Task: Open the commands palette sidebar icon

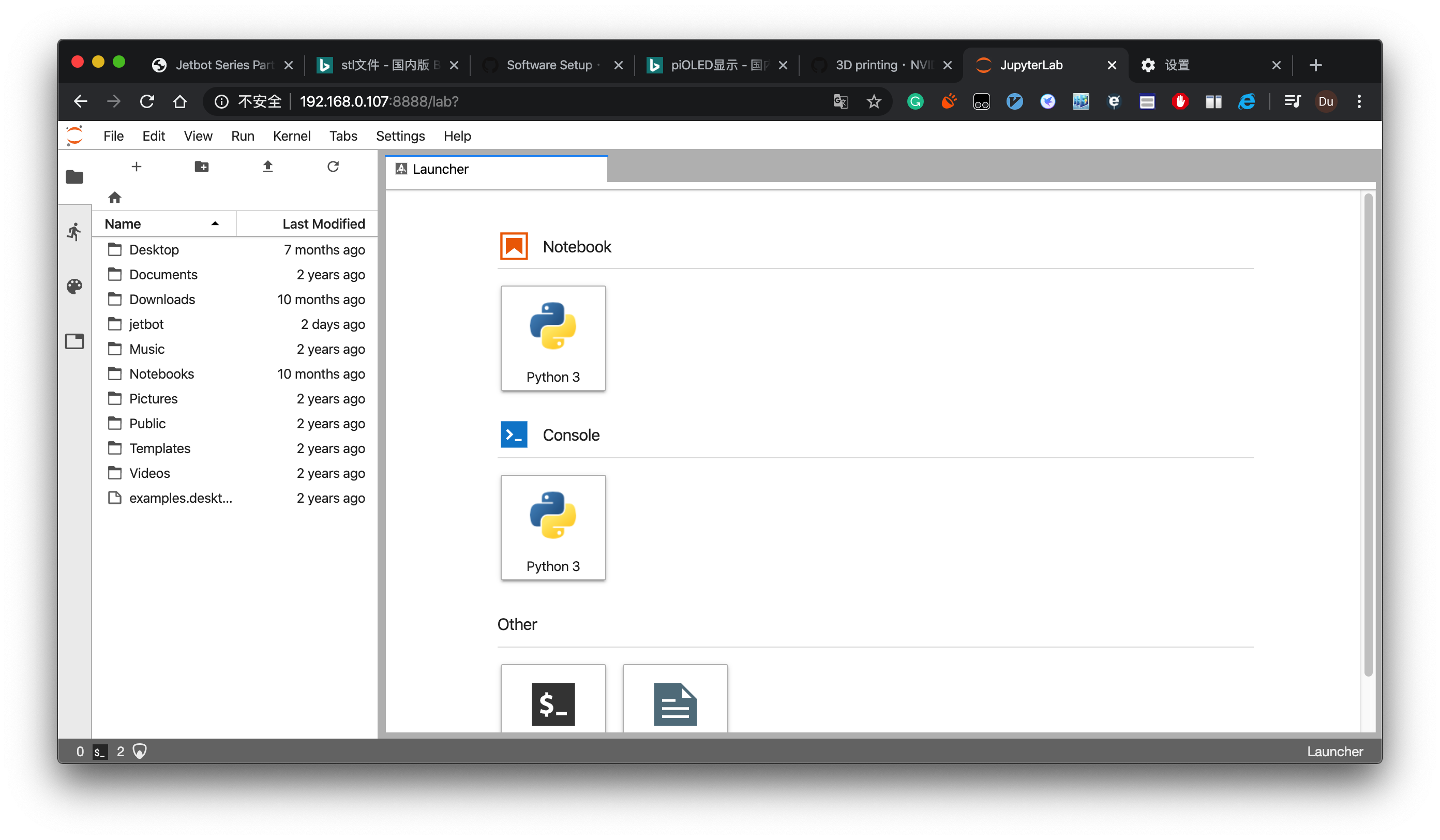Action: pos(74,286)
